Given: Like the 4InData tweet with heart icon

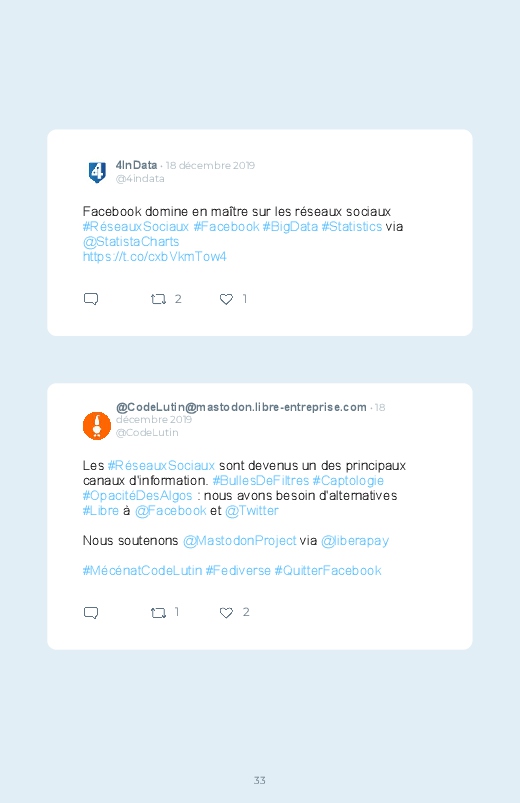Looking at the screenshot, I should [x=226, y=299].
